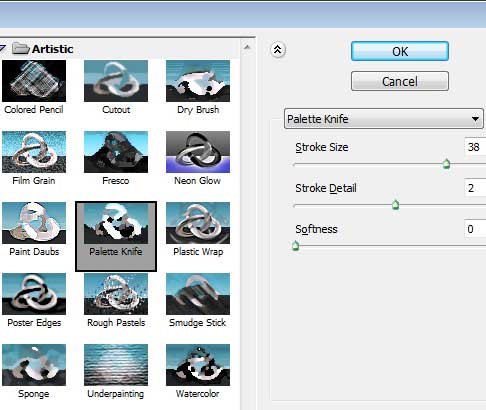486x410 pixels.
Task: Open the Palette Knife filter dropdown
Action: pyautogui.click(x=384, y=119)
